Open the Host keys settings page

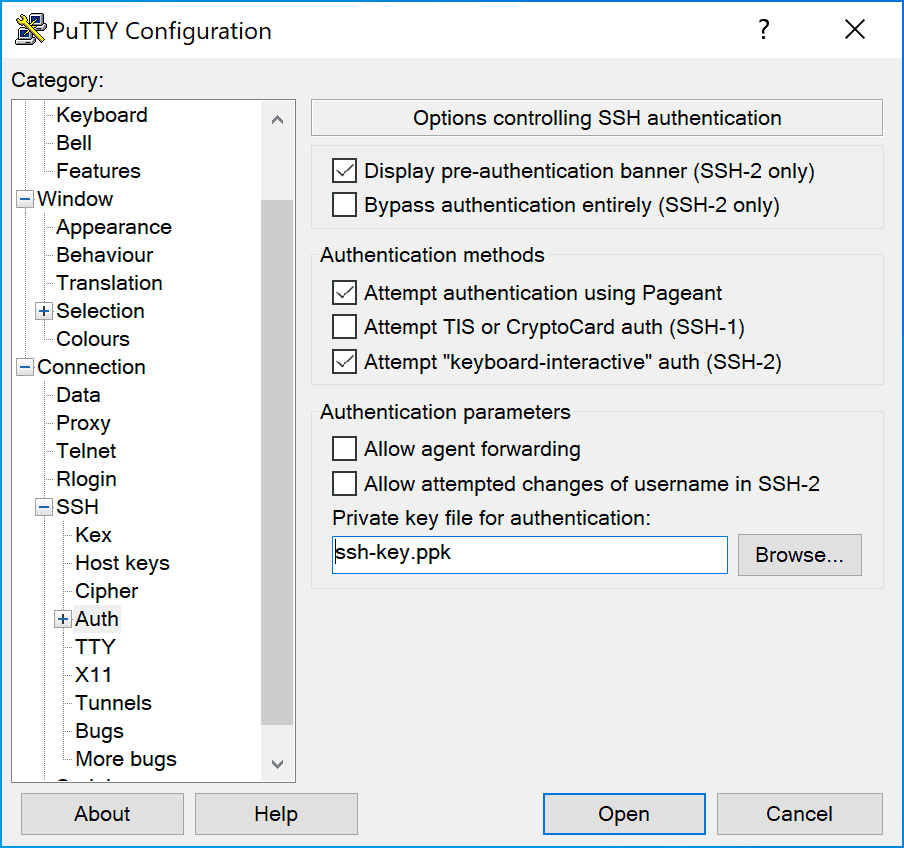click(121, 563)
